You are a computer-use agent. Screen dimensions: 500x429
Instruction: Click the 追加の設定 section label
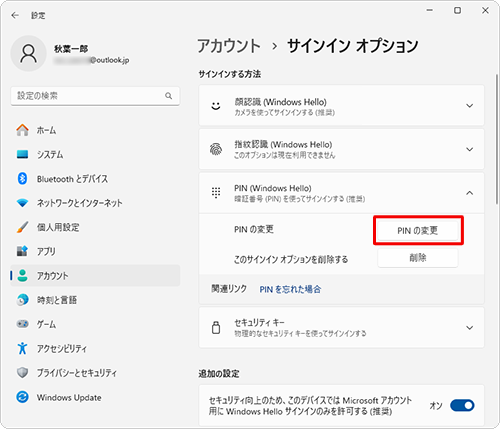click(x=219, y=374)
